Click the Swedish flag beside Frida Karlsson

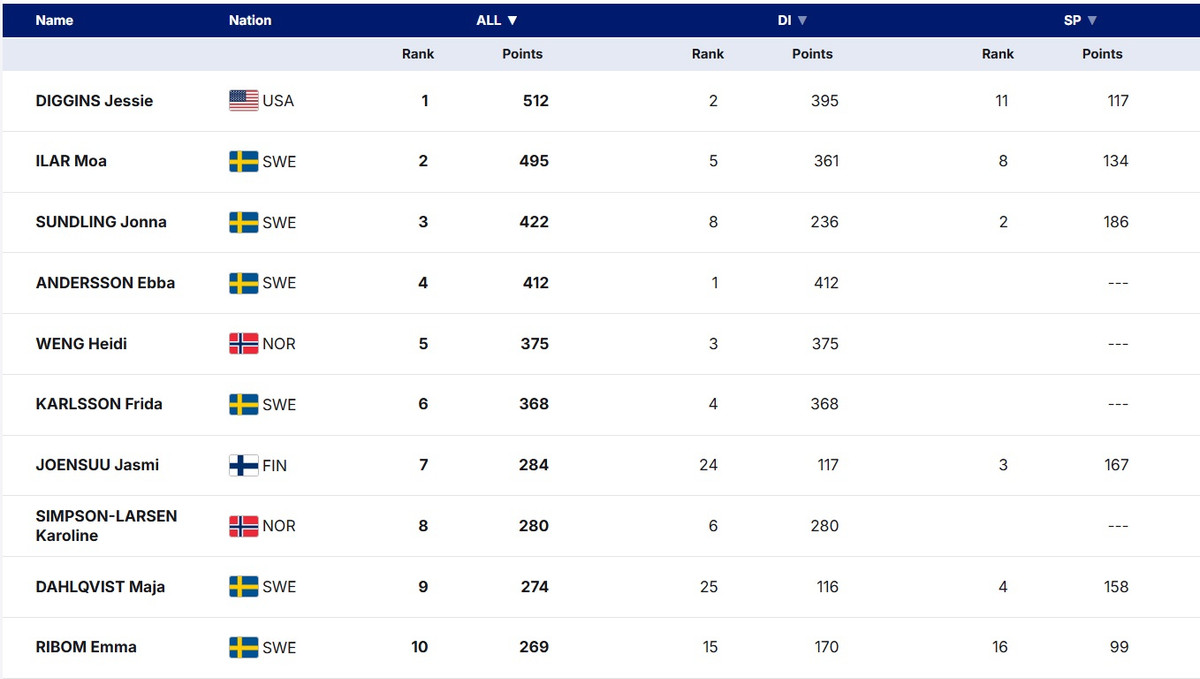point(243,404)
